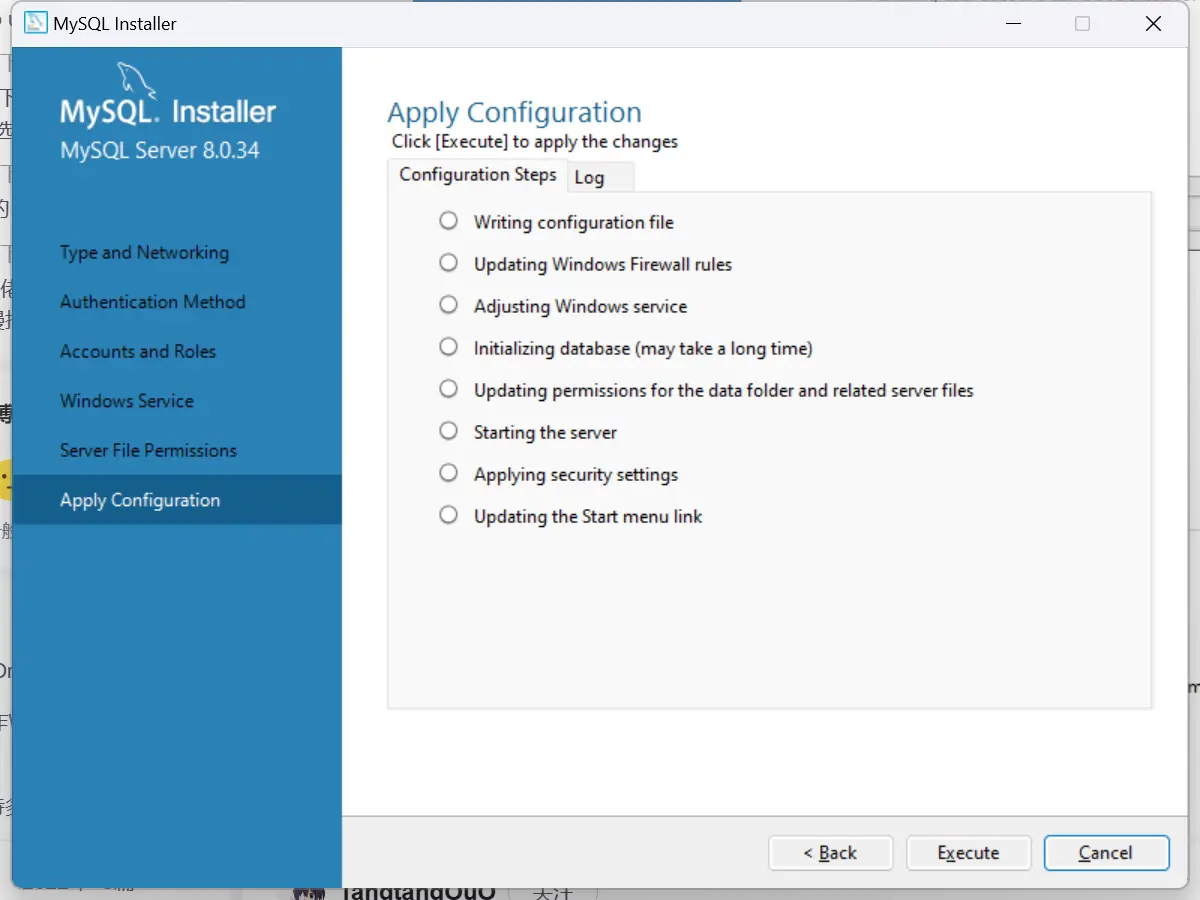The height and width of the screenshot is (900, 1200).
Task: Click the Cancel button
Action: pyautogui.click(x=1106, y=853)
